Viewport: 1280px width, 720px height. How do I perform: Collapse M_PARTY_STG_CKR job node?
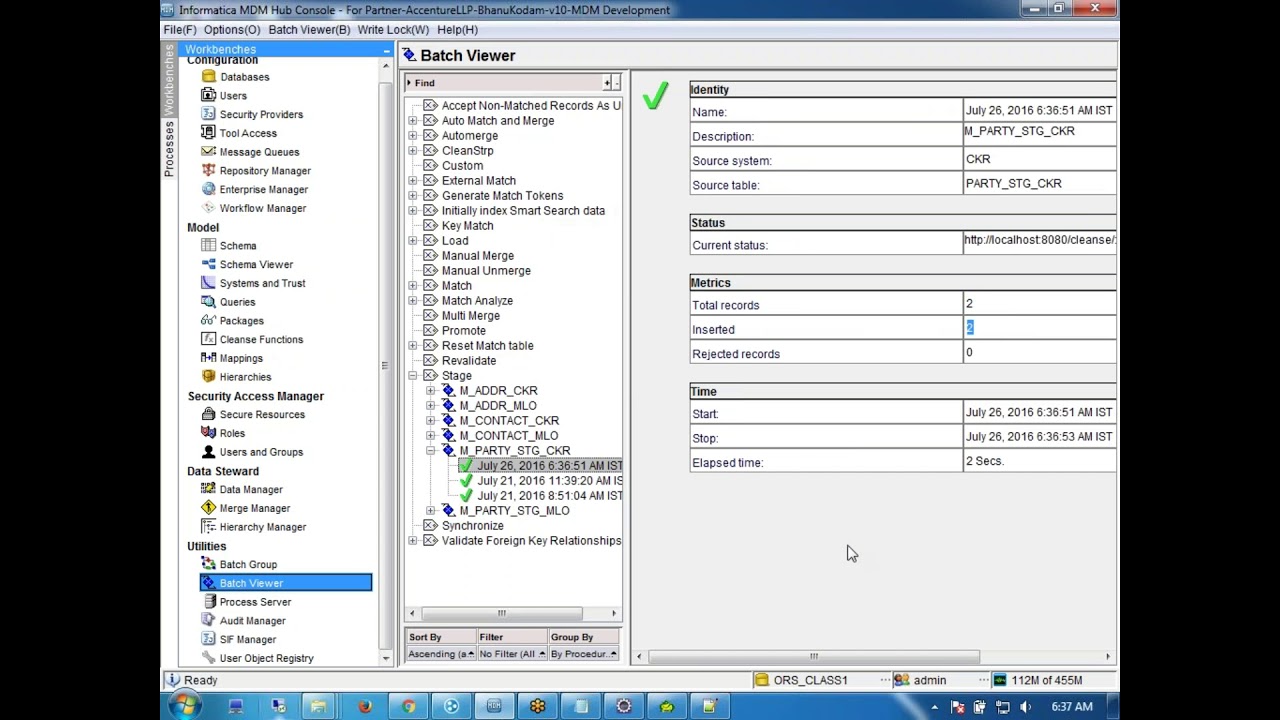(431, 451)
